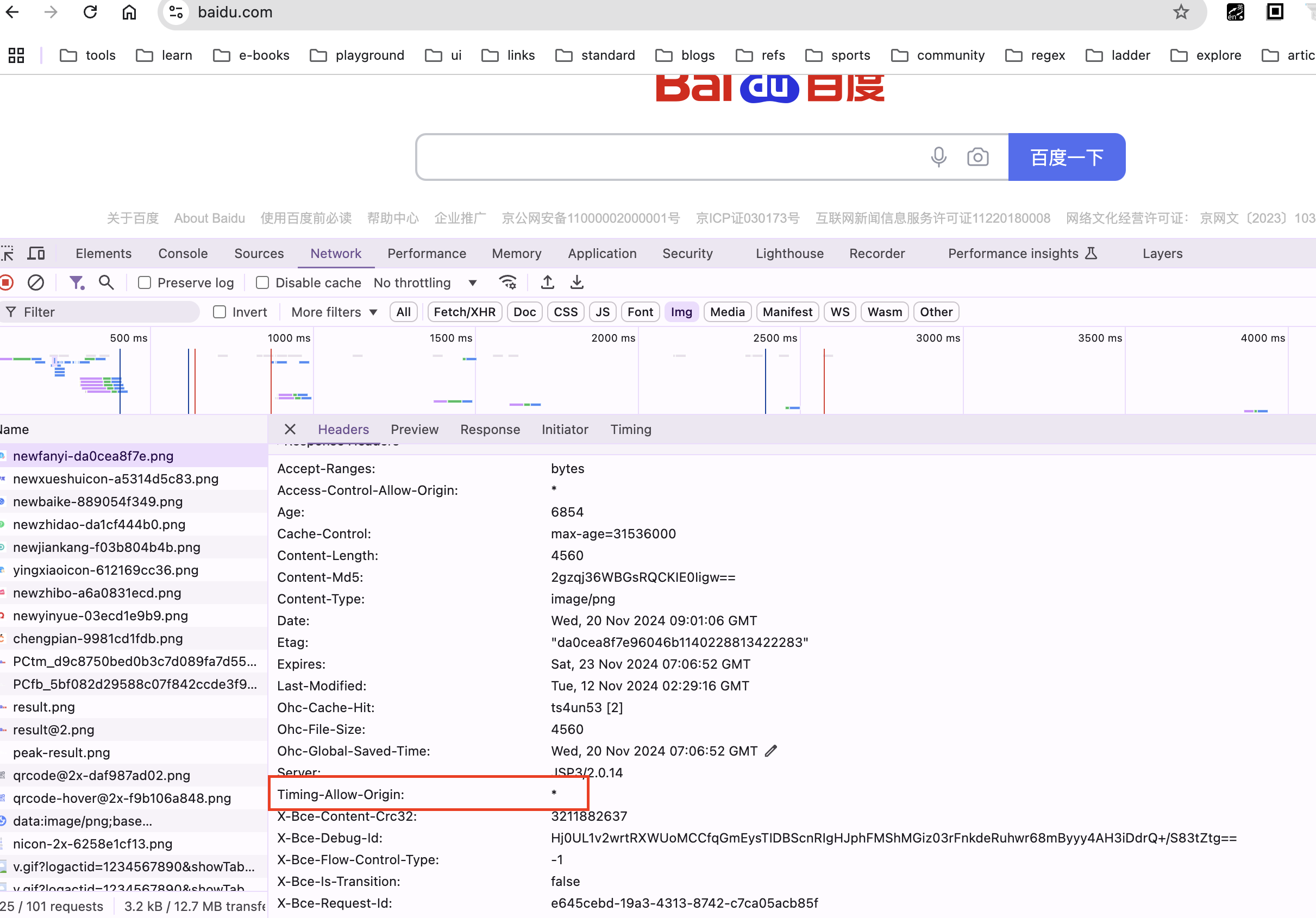Image resolution: width=1316 pixels, height=918 pixels.
Task: Import HAR file with upload icon
Action: (547, 282)
